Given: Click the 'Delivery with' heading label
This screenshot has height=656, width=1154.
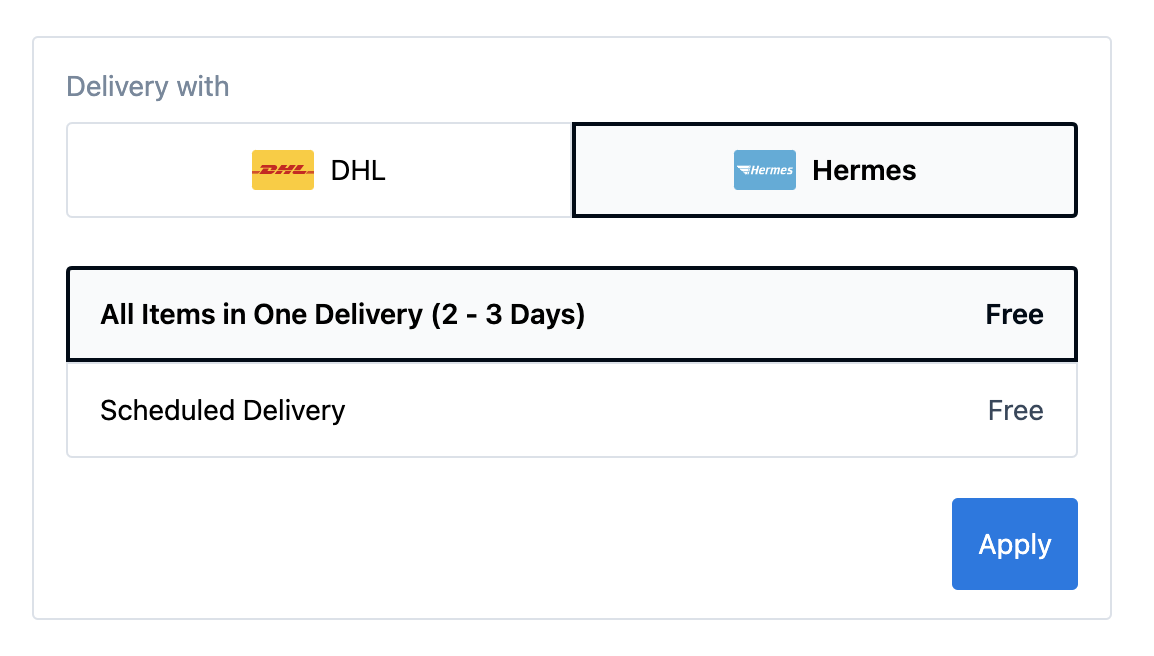Looking at the screenshot, I should [x=148, y=87].
